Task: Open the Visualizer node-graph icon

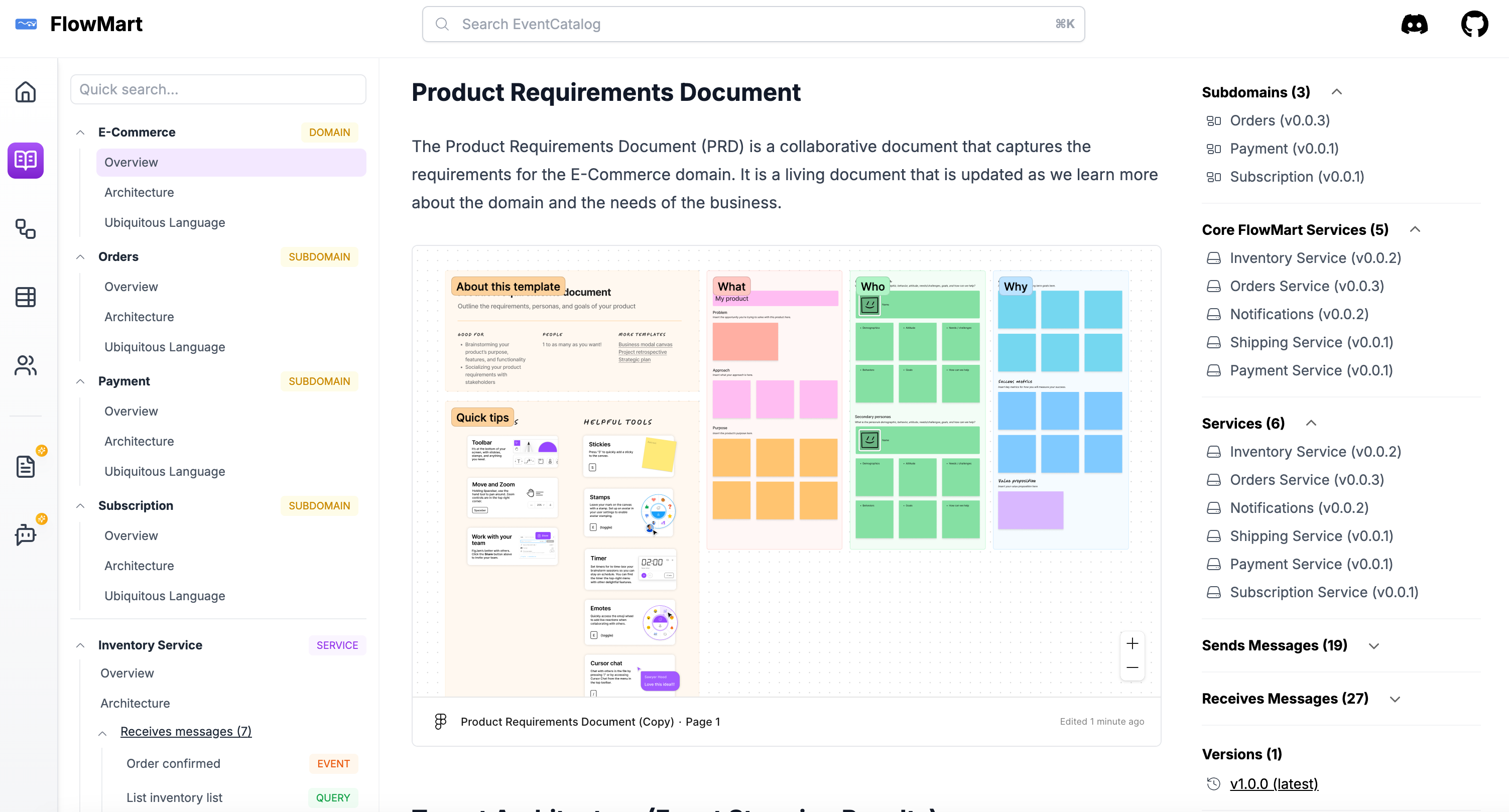Action: point(25,229)
